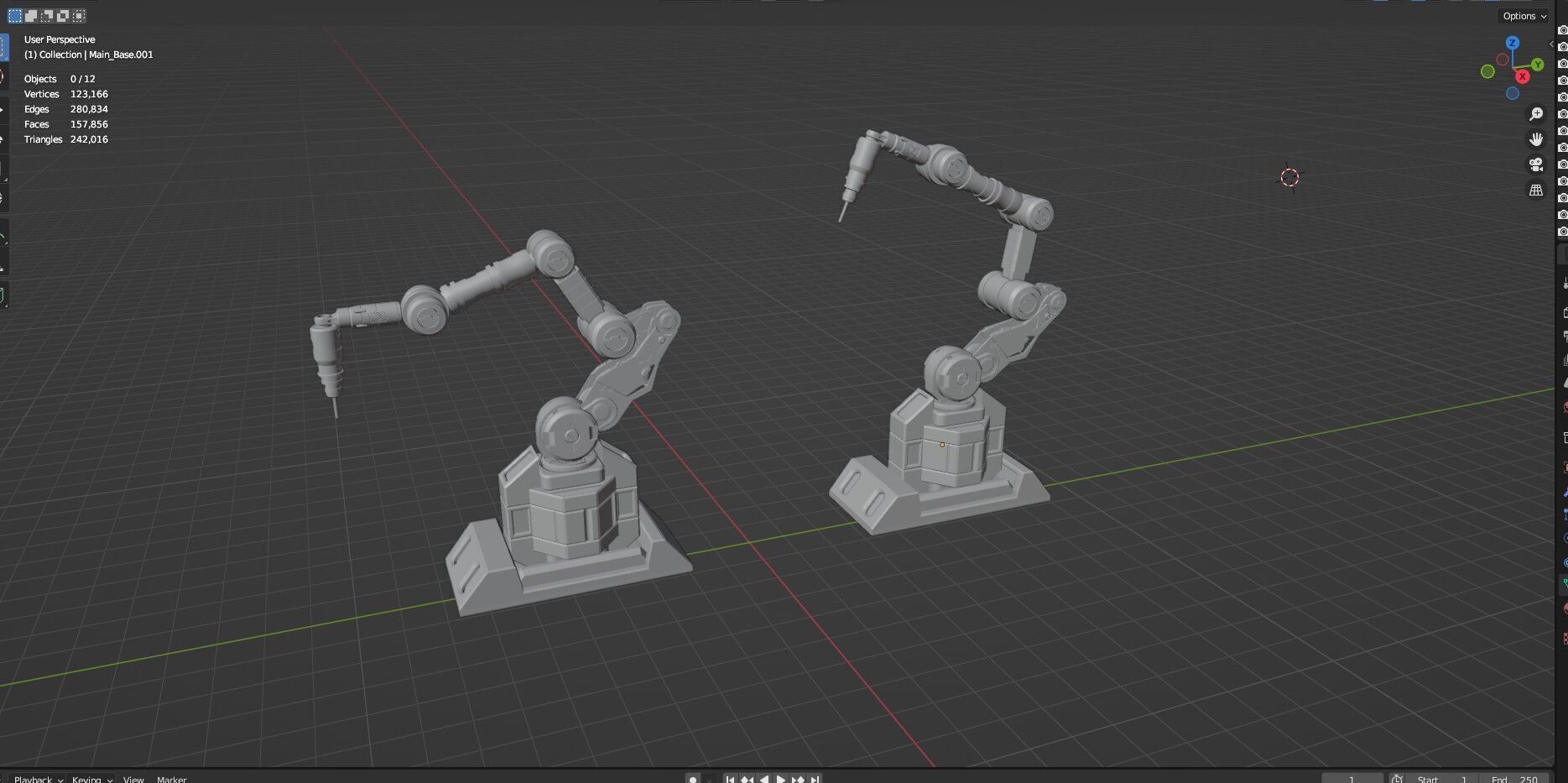This screenshot has height=783, width=1568.
Task: Click the current frame number field
Action: pos(1352,779)
